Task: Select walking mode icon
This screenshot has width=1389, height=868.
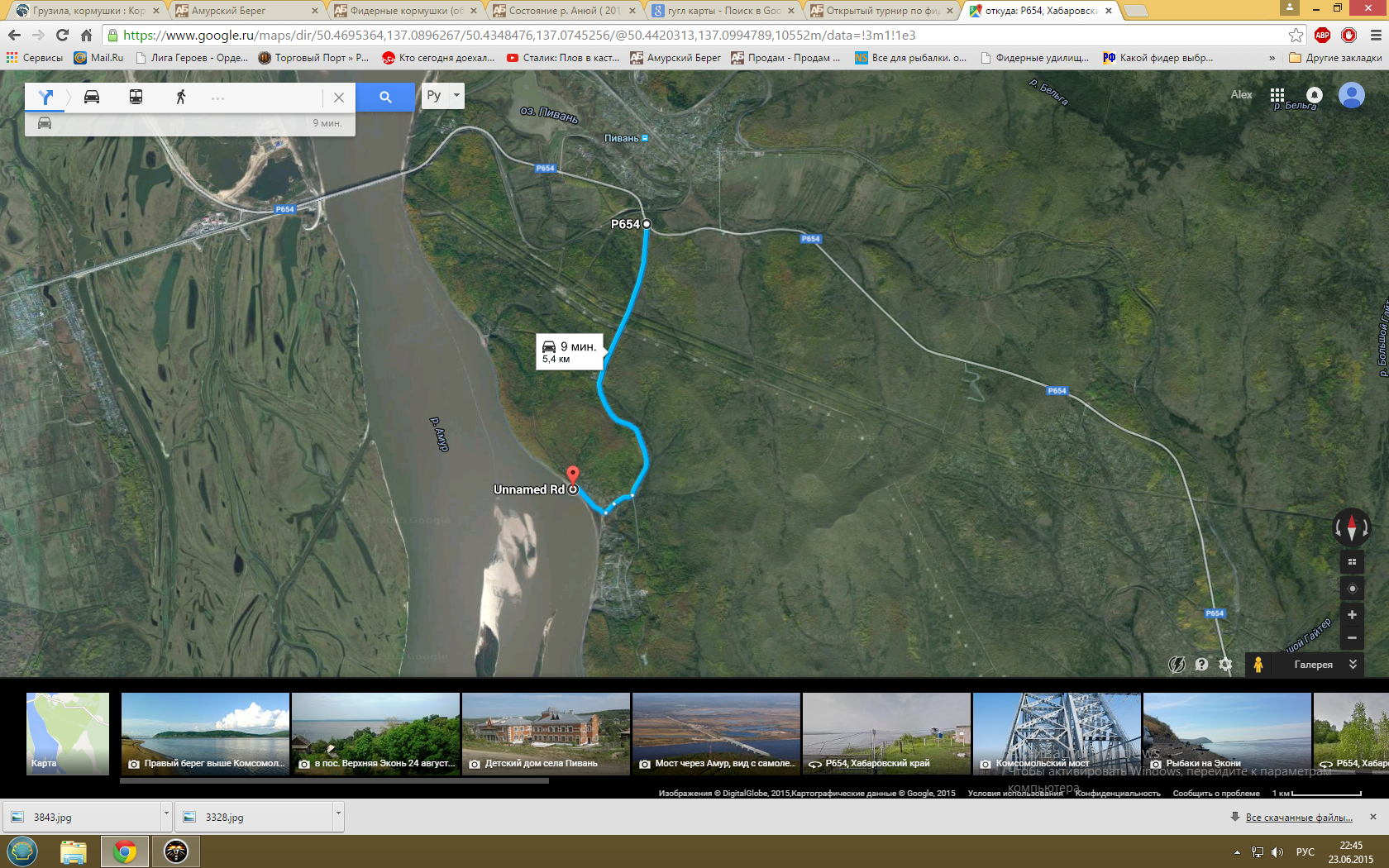Action: pyautogui.click(x=180, y=97)
